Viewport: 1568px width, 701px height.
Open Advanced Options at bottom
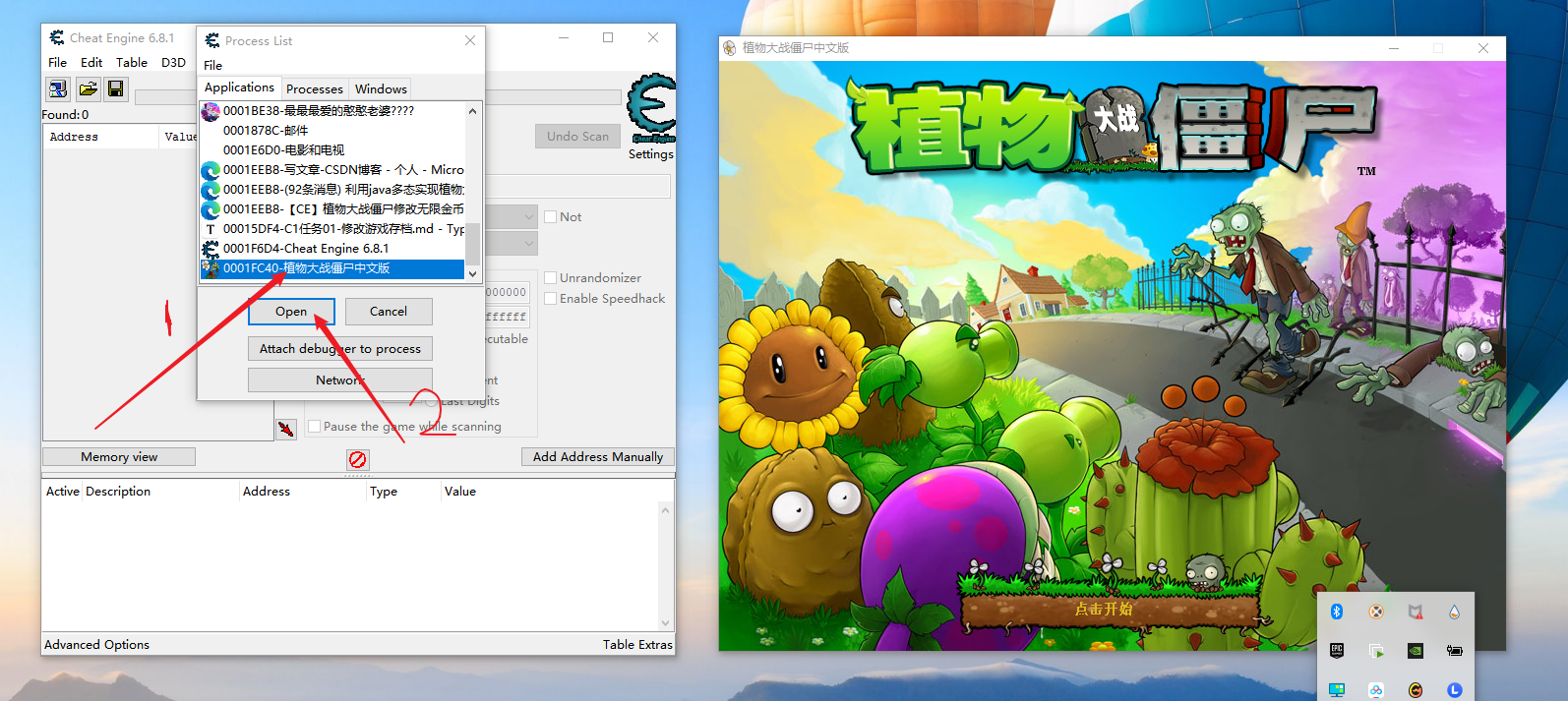point(96,644)
